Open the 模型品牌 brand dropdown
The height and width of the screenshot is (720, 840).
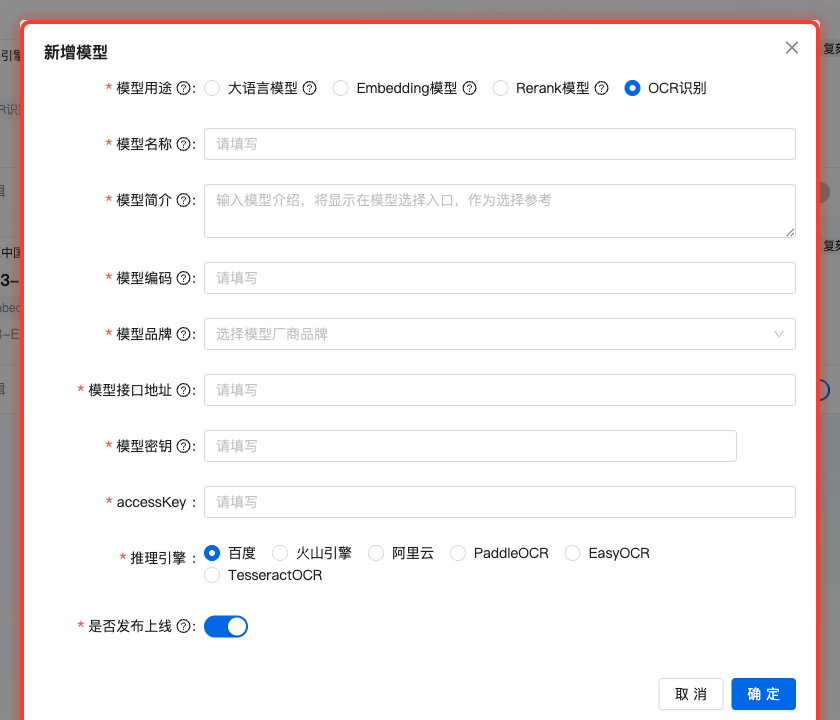500,334
